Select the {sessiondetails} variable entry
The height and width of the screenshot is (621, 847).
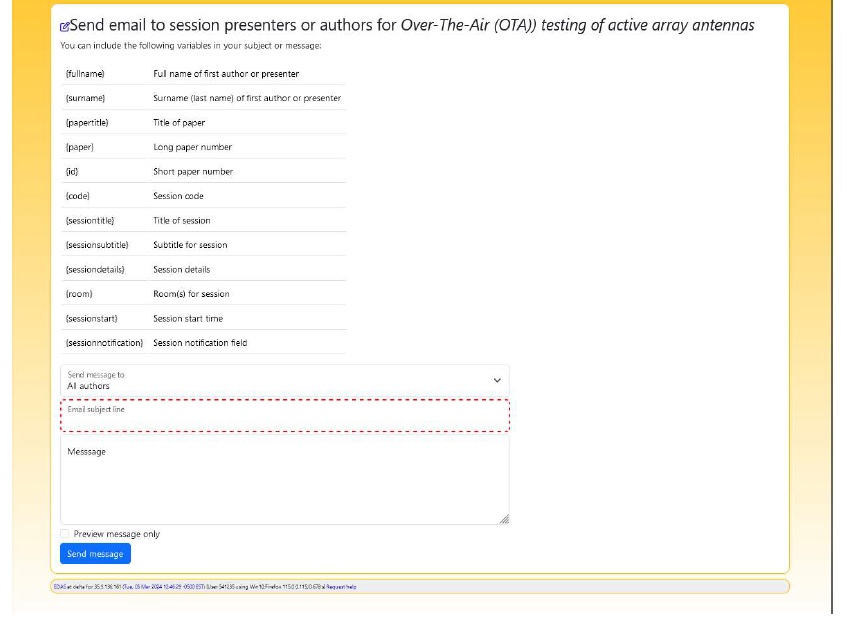(x=95, y=270)
